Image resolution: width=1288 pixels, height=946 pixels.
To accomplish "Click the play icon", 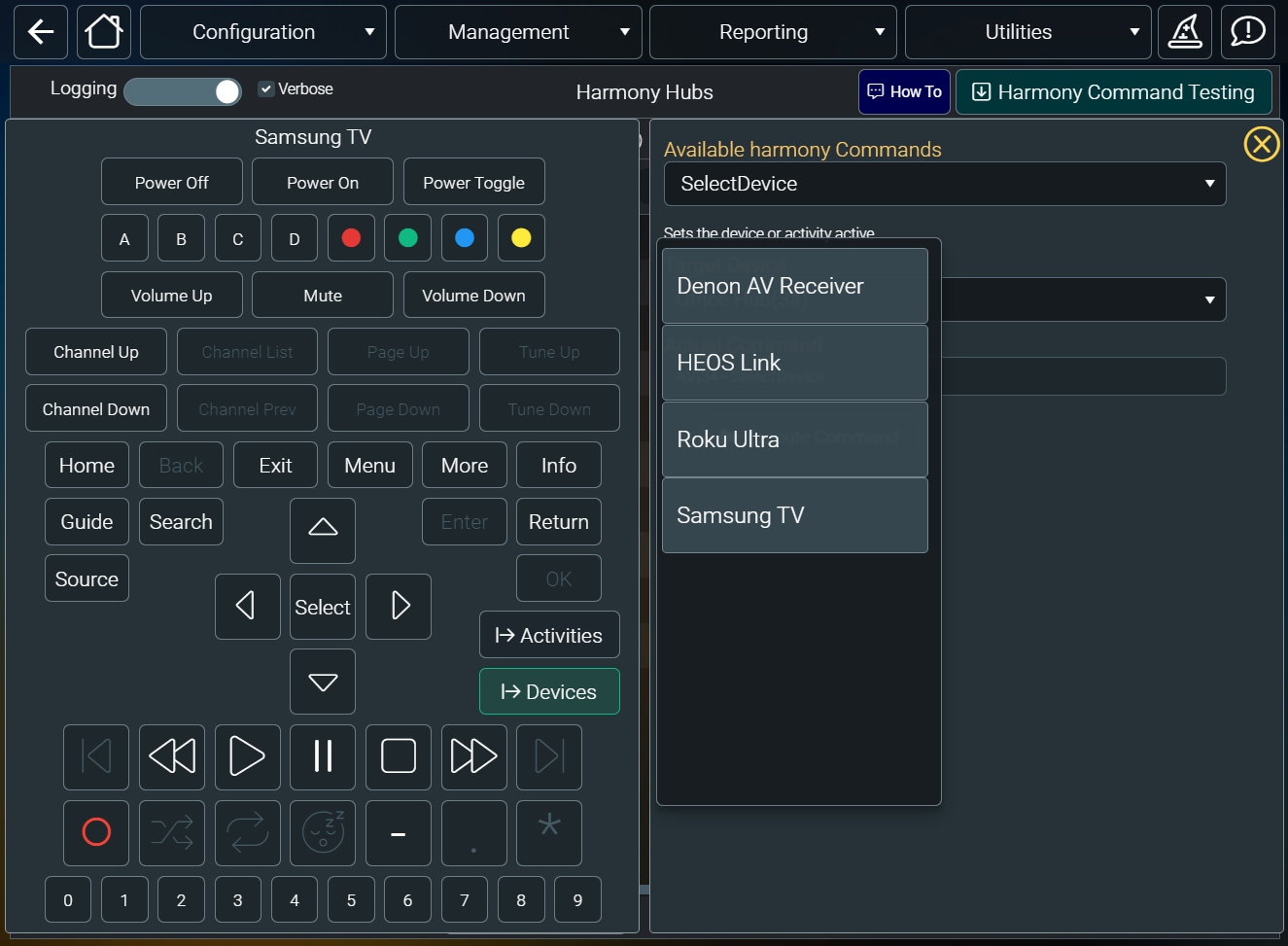I will tap(247, 757).
